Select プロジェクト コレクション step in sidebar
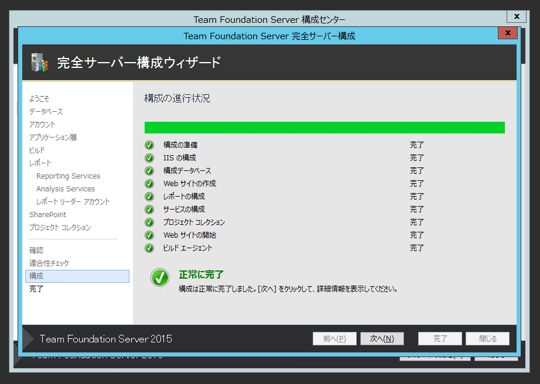The width and height of the screenshot is (540, 384). click(x=60, y=228)
